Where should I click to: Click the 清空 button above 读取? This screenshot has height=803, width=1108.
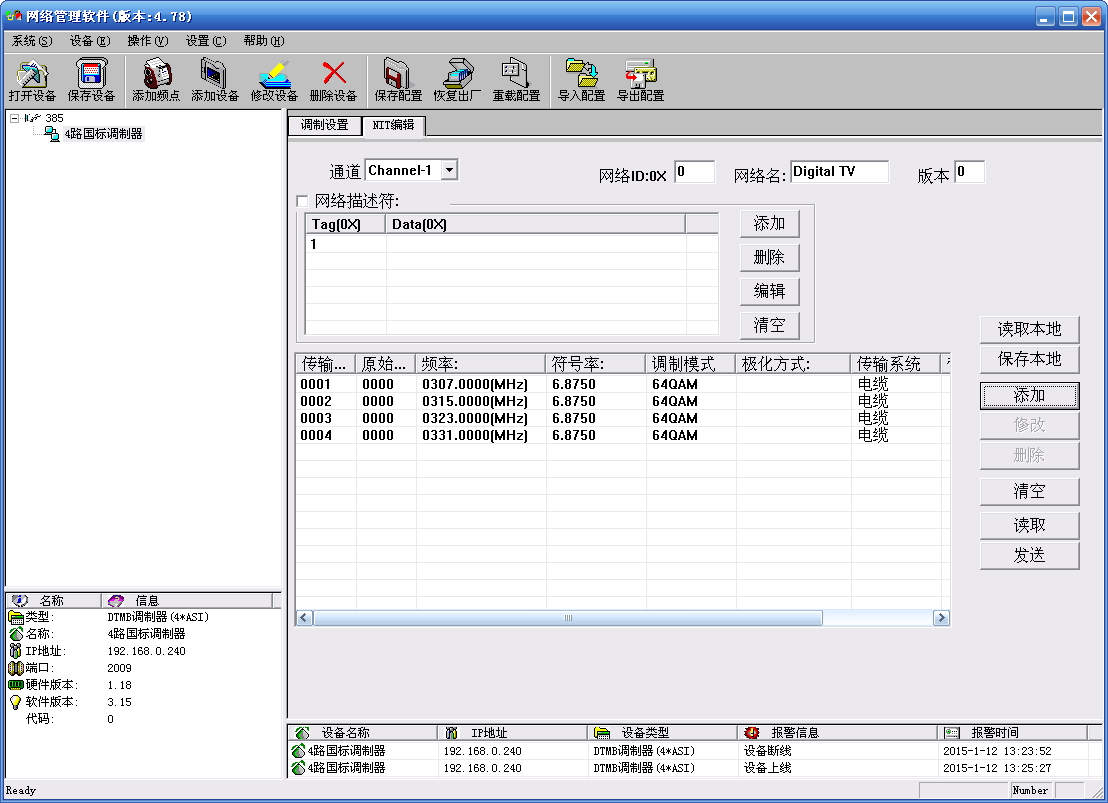(x=1030, y=491)
